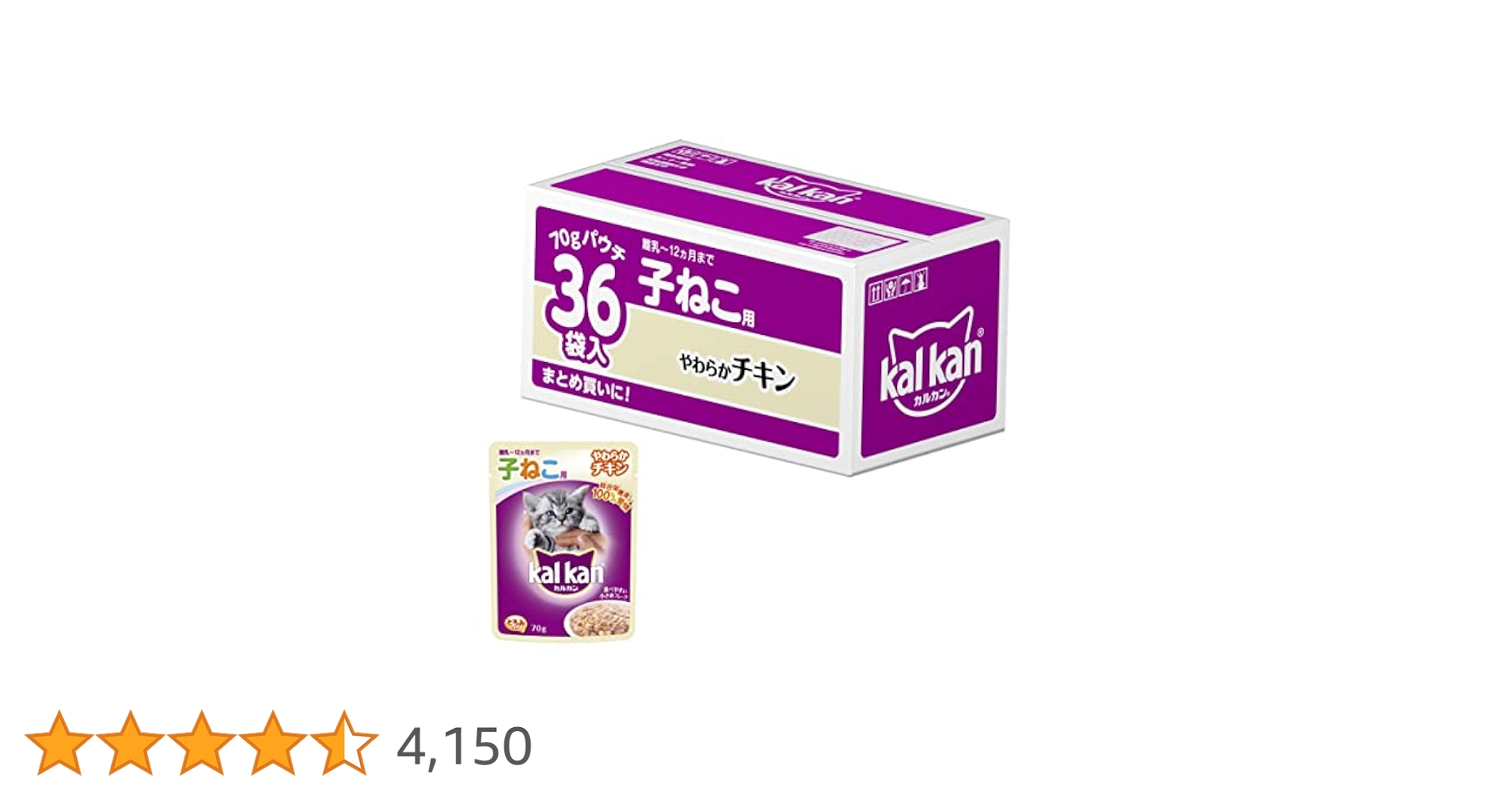1512x792 pixels.
Task: Click the handling symbols on the box side
Action: click(x=898, y=286)
